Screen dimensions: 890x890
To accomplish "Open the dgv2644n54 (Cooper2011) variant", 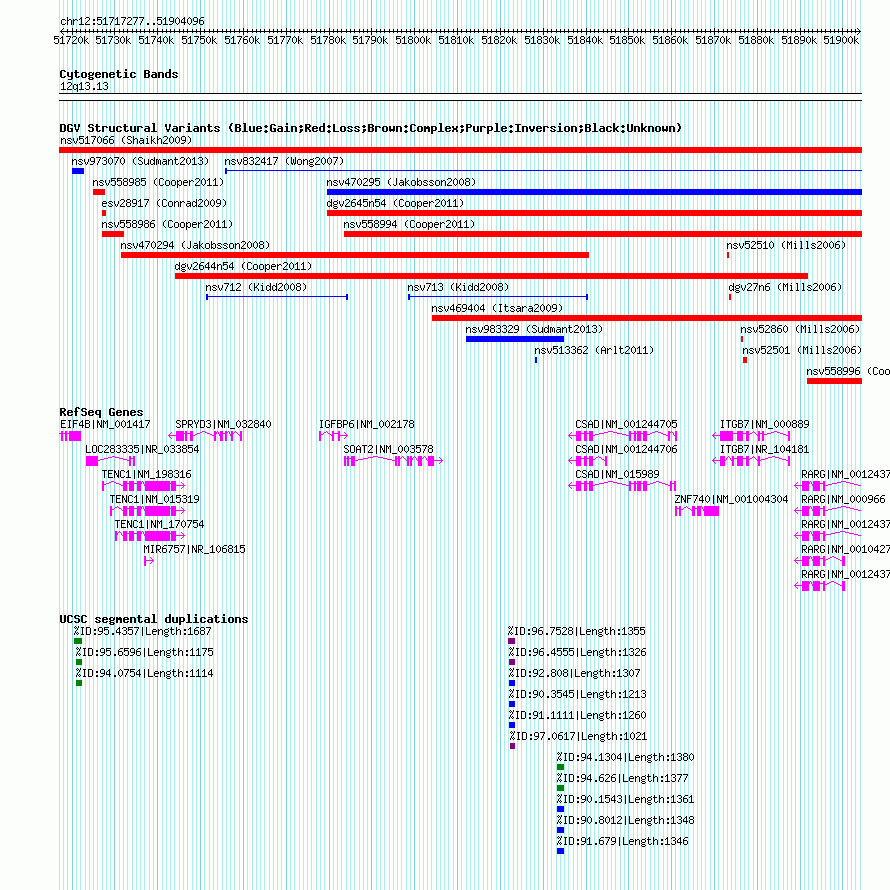I will [x=491, y=276].
